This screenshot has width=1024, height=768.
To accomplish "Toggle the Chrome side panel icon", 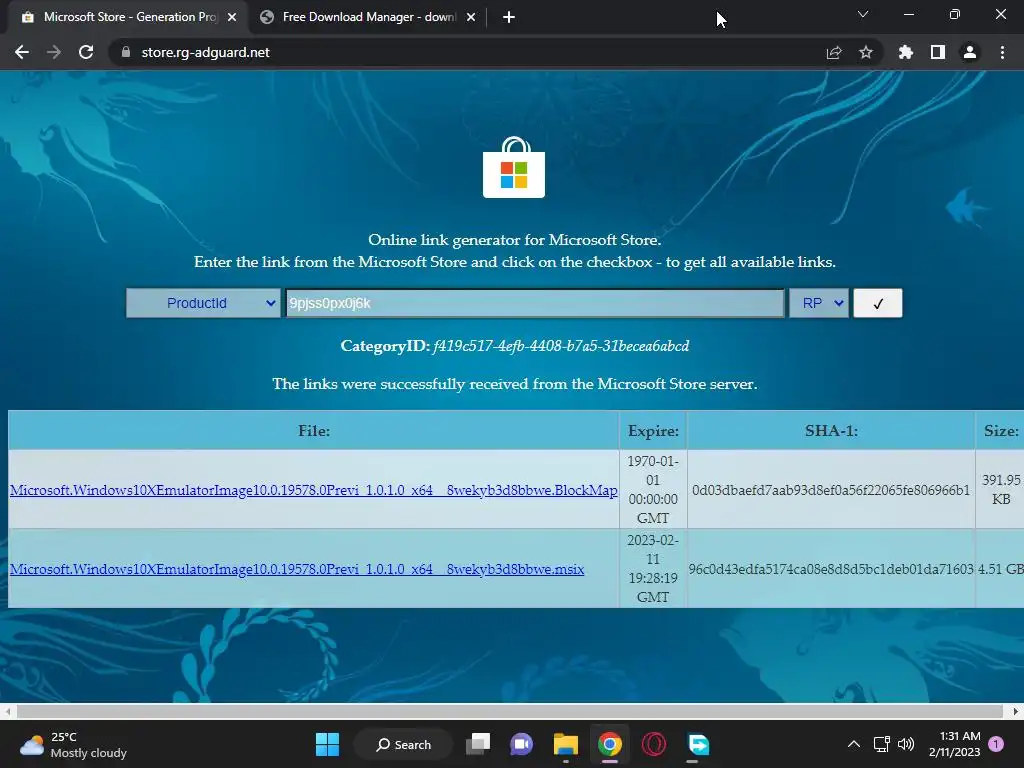I will [937, 52].
